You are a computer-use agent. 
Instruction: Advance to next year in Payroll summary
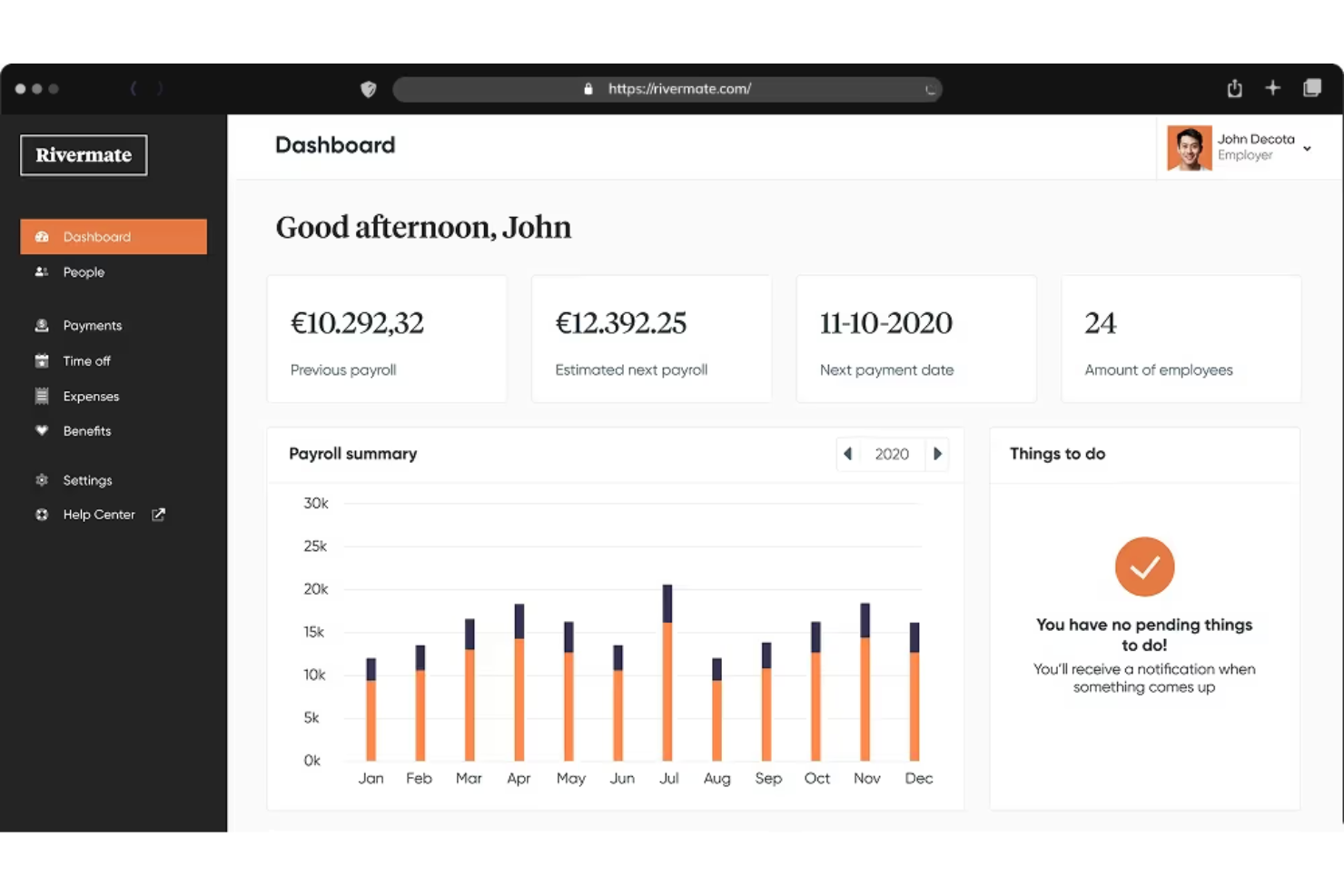[938, 453]
